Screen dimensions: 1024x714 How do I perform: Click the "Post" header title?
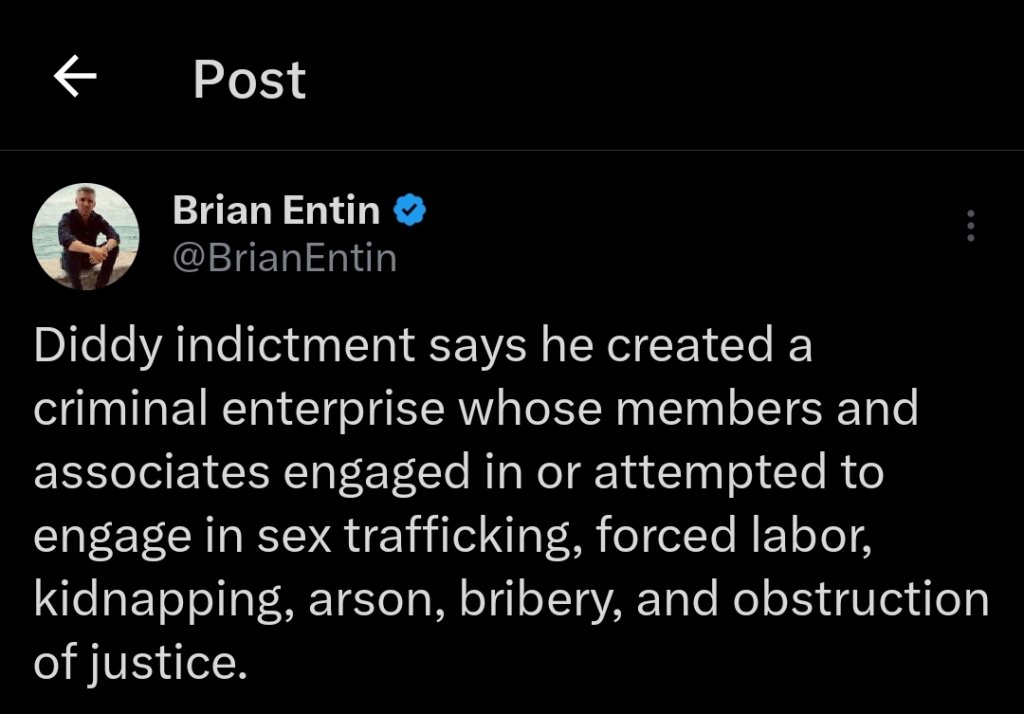tap(249, 79)
